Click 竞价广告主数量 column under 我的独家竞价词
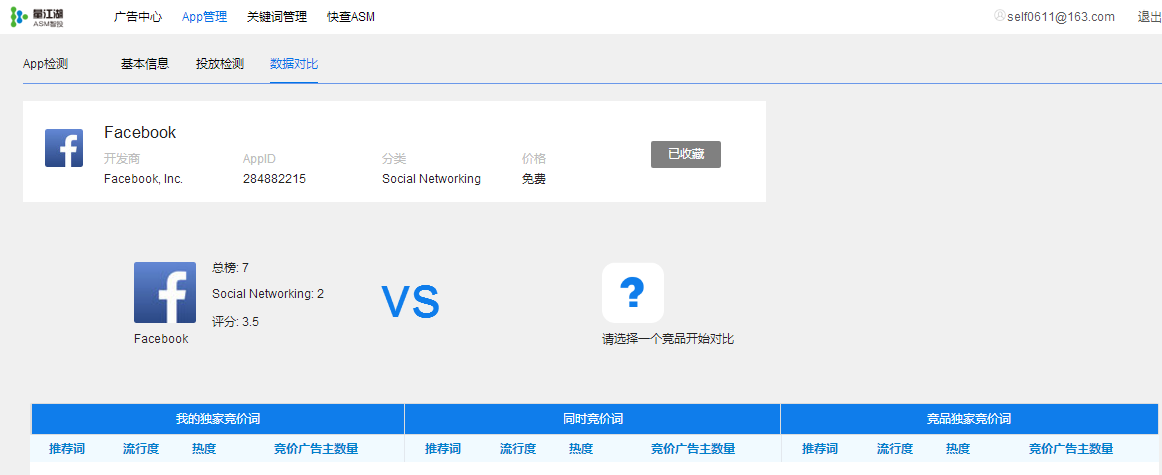 316,448
